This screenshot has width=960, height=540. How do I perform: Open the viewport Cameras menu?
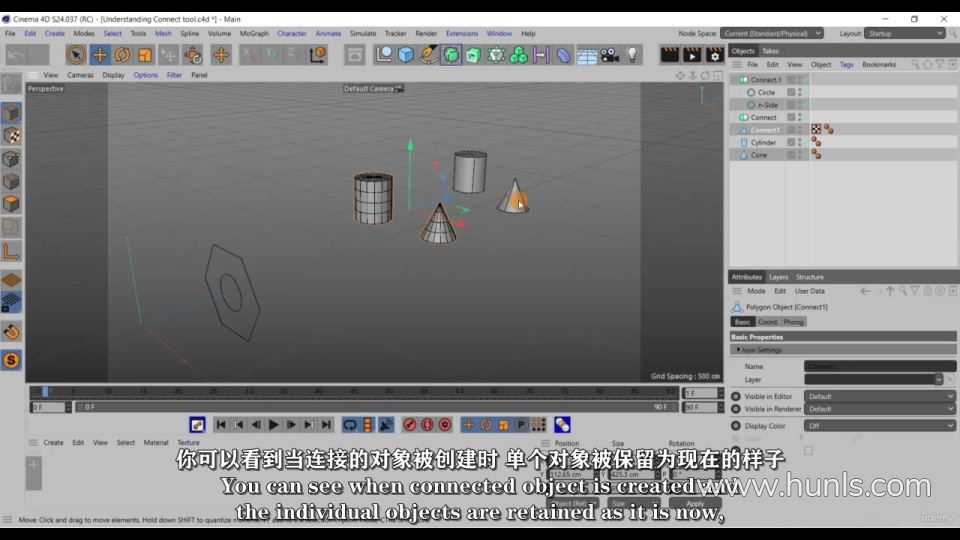pyautogui.click(x=80, y=75)
